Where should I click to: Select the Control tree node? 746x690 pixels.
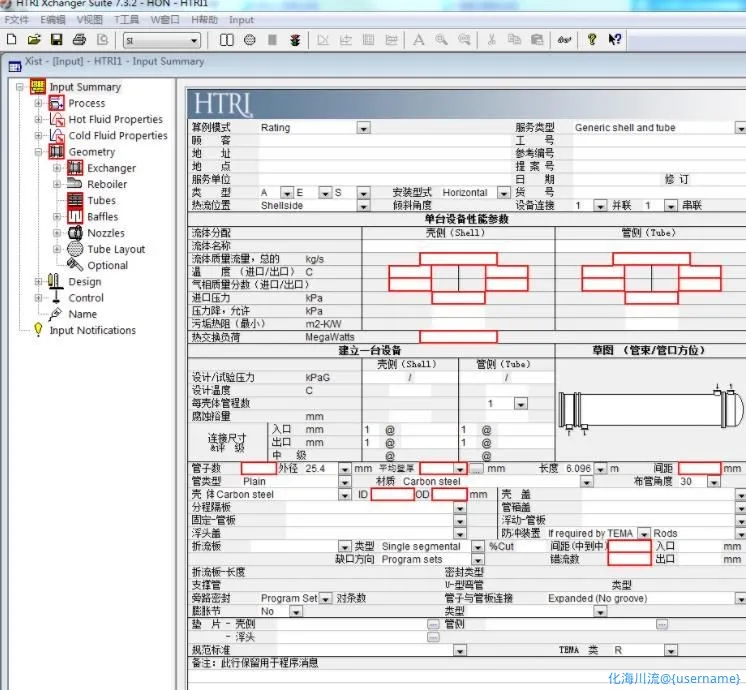pos(86,298)
